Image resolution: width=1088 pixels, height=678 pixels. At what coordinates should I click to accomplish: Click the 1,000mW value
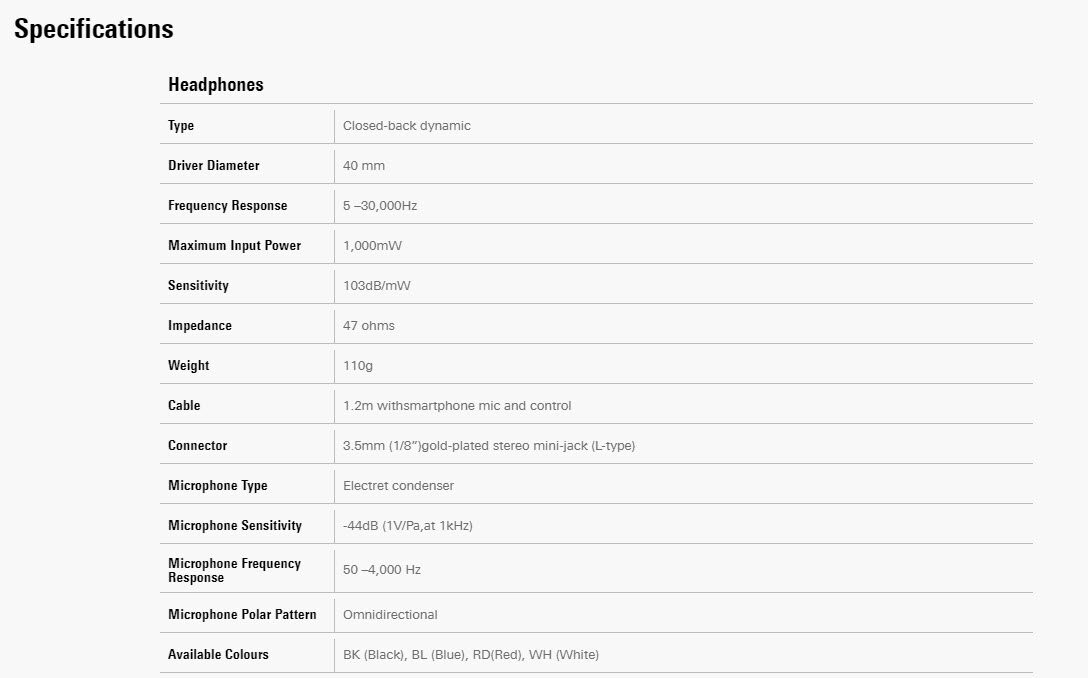[x=372, y=246]
